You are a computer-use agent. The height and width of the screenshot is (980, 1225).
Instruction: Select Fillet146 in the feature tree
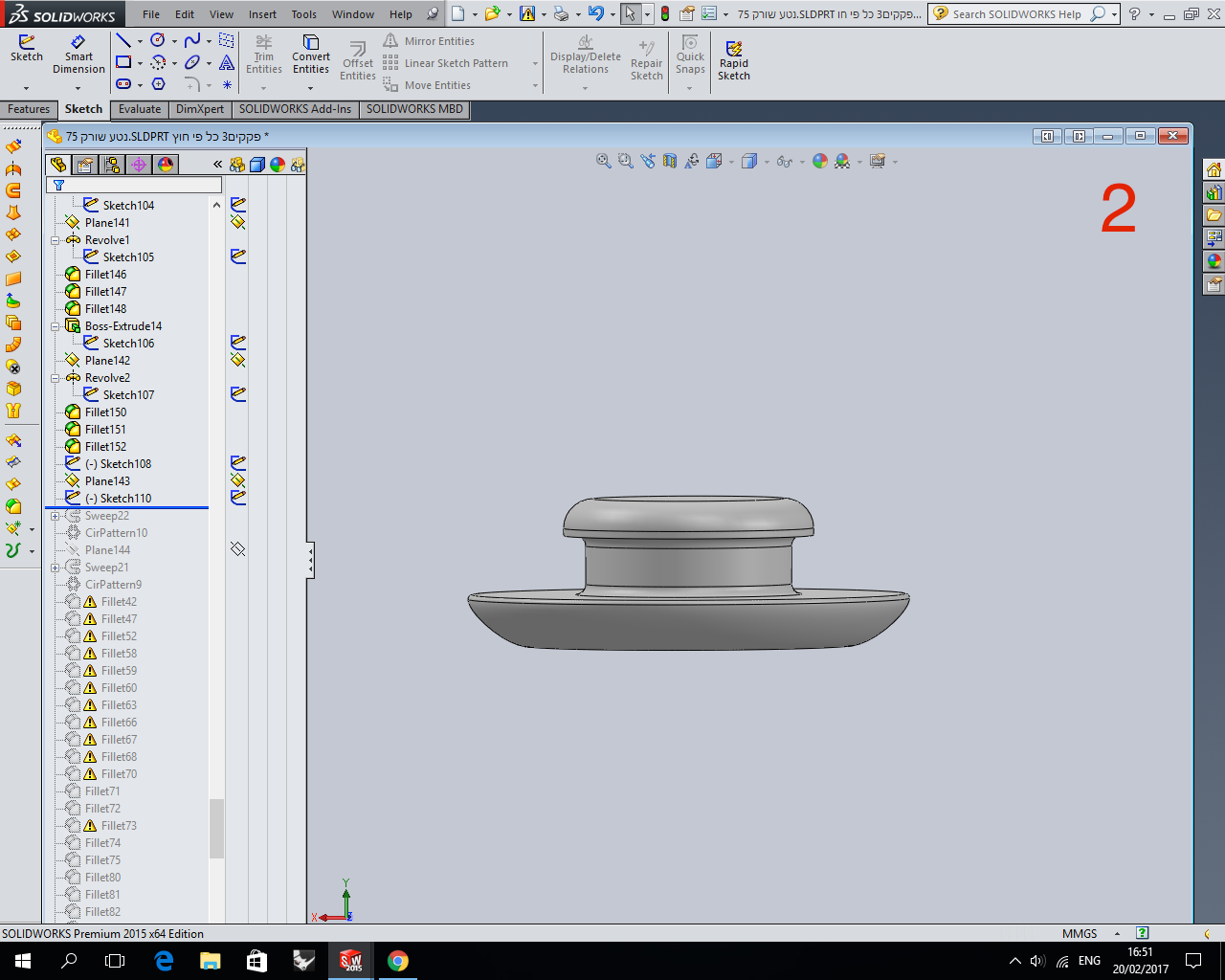pos(105,275)
